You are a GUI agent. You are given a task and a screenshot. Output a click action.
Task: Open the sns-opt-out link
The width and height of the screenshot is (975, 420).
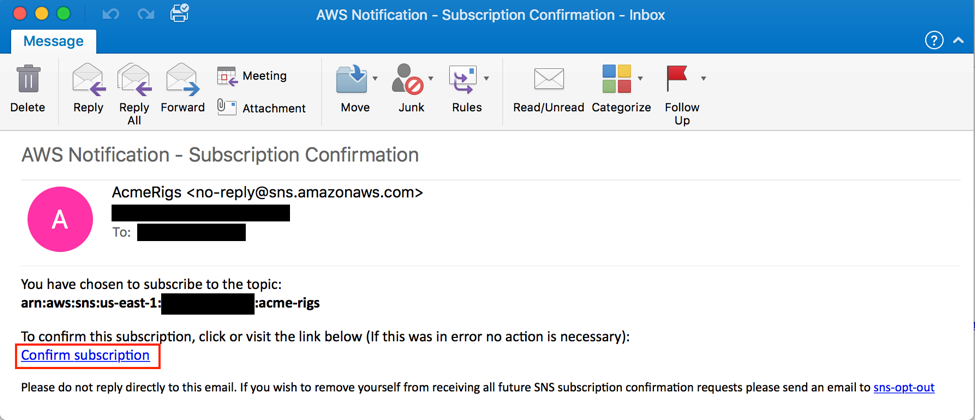(903, 387)
